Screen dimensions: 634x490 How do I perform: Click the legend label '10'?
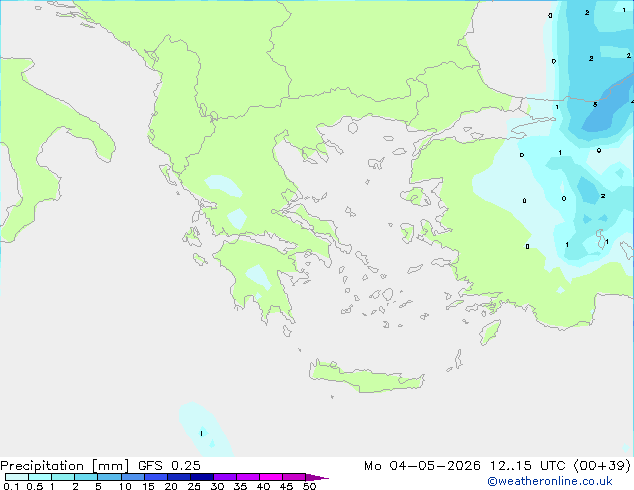point(125,486)
